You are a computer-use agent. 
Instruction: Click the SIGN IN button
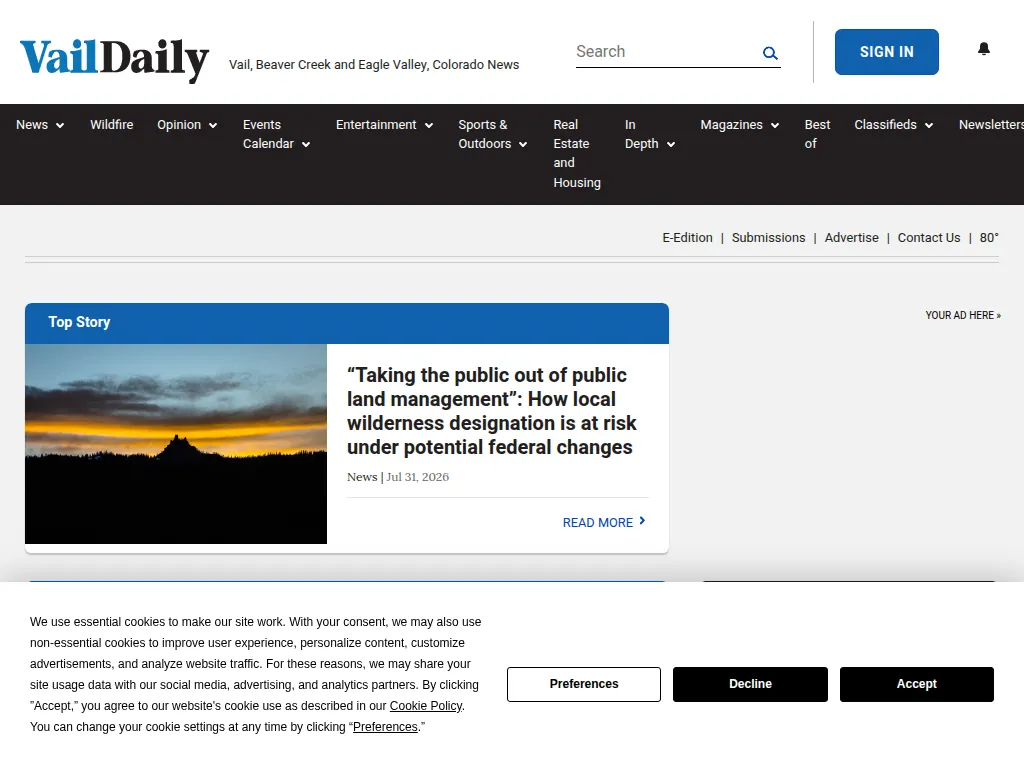coord(886,52)
